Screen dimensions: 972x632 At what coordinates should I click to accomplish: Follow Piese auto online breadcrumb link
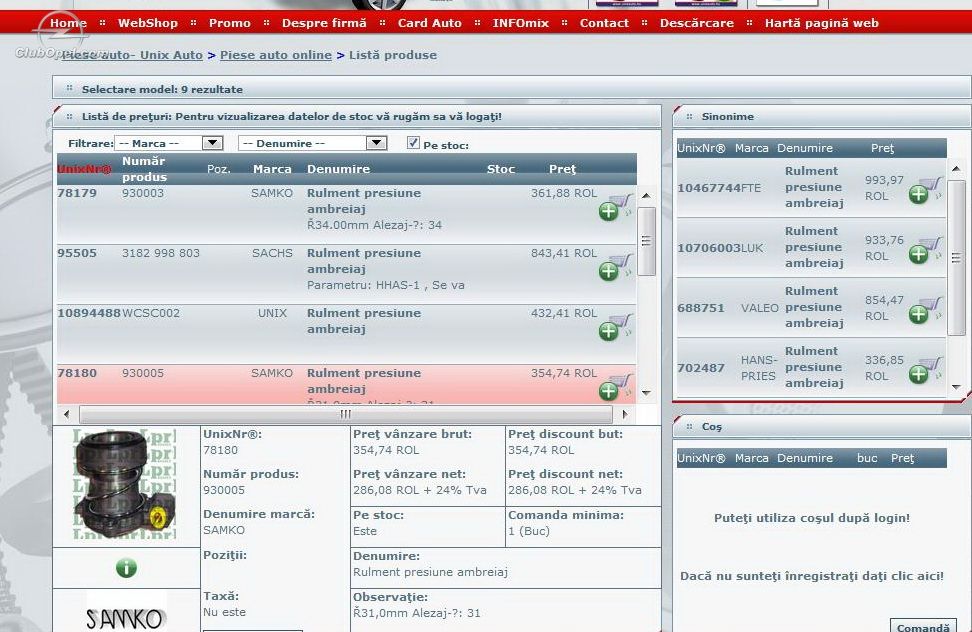[276, 55]
